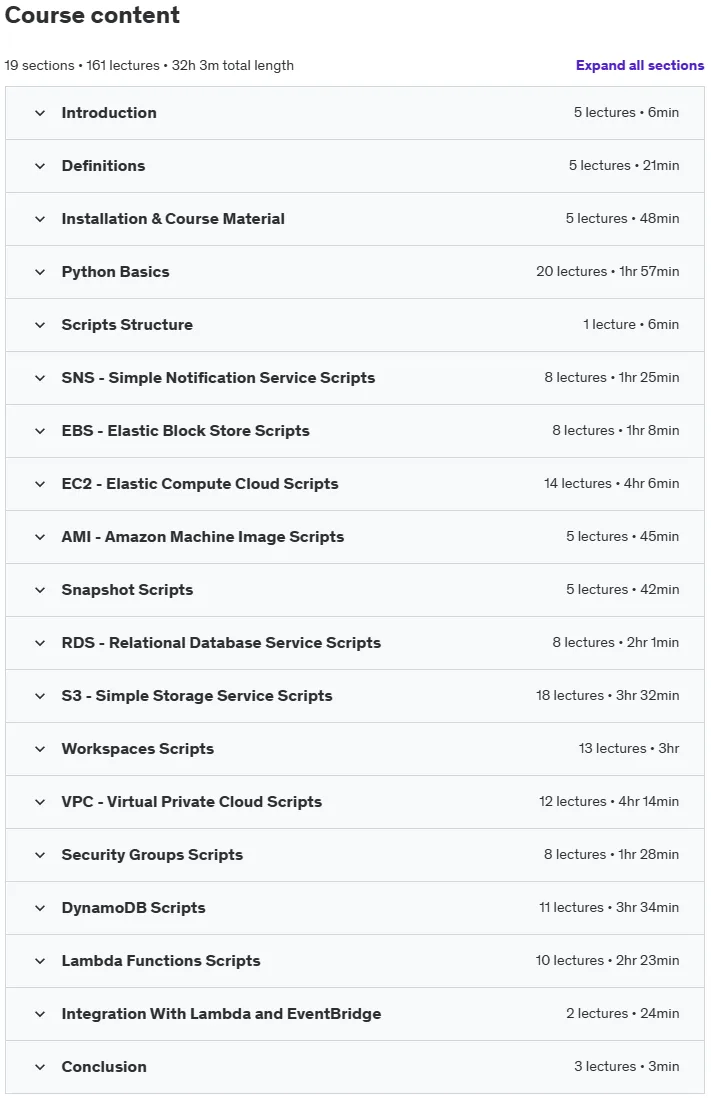Expand SNS Simple Notification Service chevron
The height and width of the screenshot is (1098, 711).
point(40,377)
